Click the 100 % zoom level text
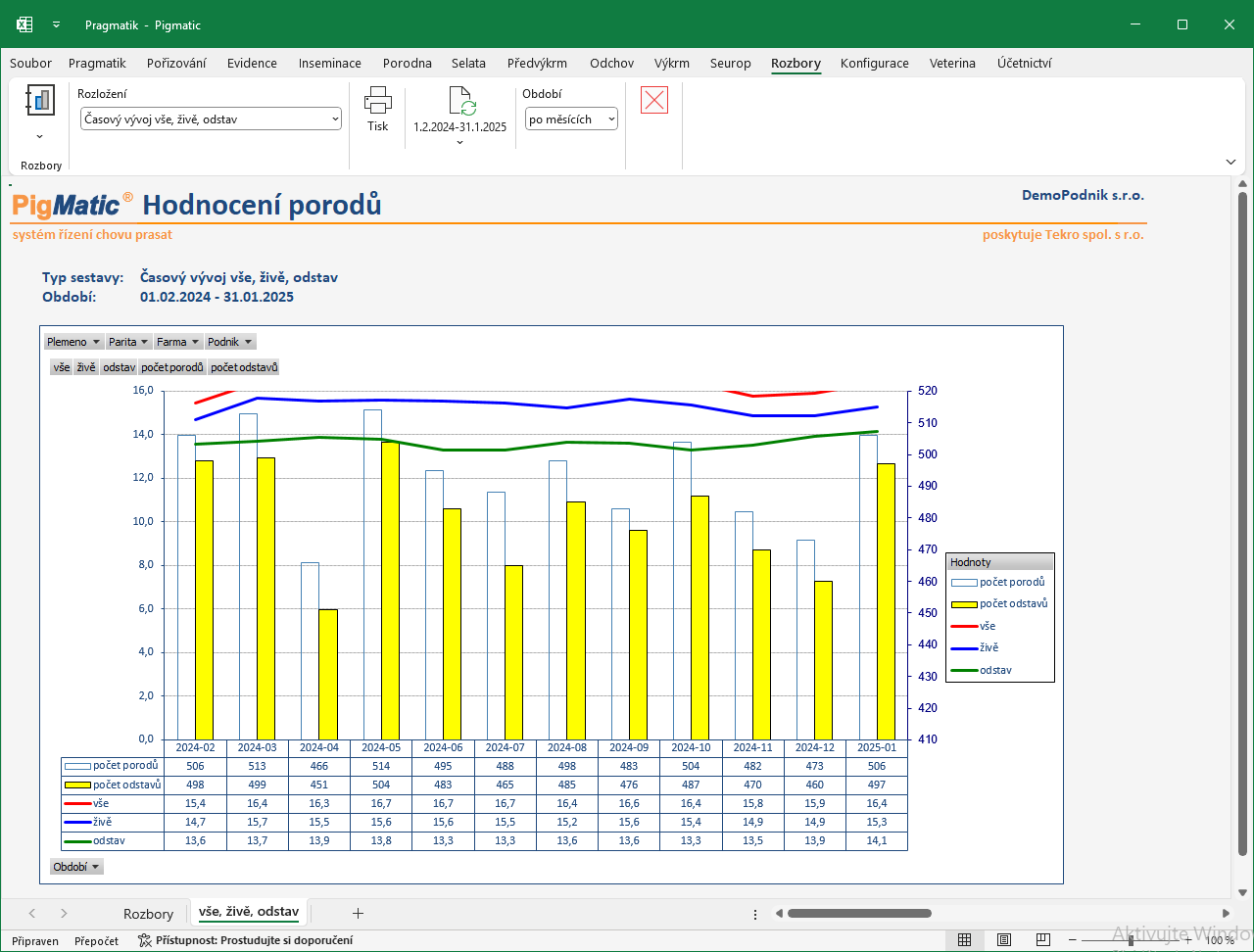Viewport: 1254px width, 952px height. 1220,940
